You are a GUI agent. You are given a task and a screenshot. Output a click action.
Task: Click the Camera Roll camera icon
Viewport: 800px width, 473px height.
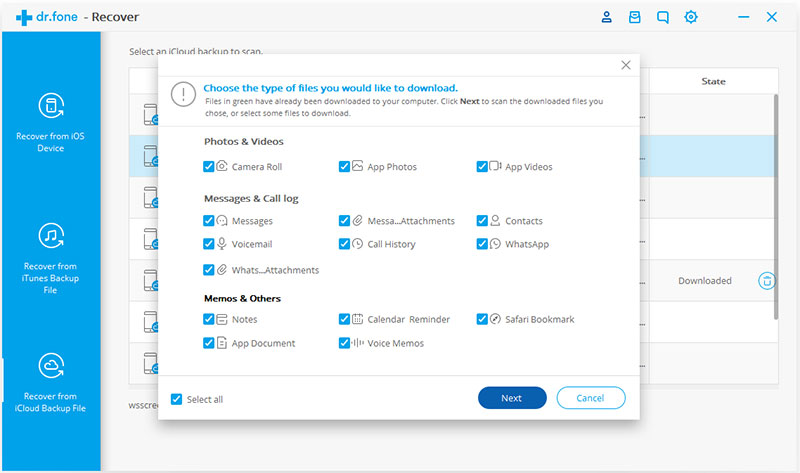pyautogui.click(x=221, y=166)
